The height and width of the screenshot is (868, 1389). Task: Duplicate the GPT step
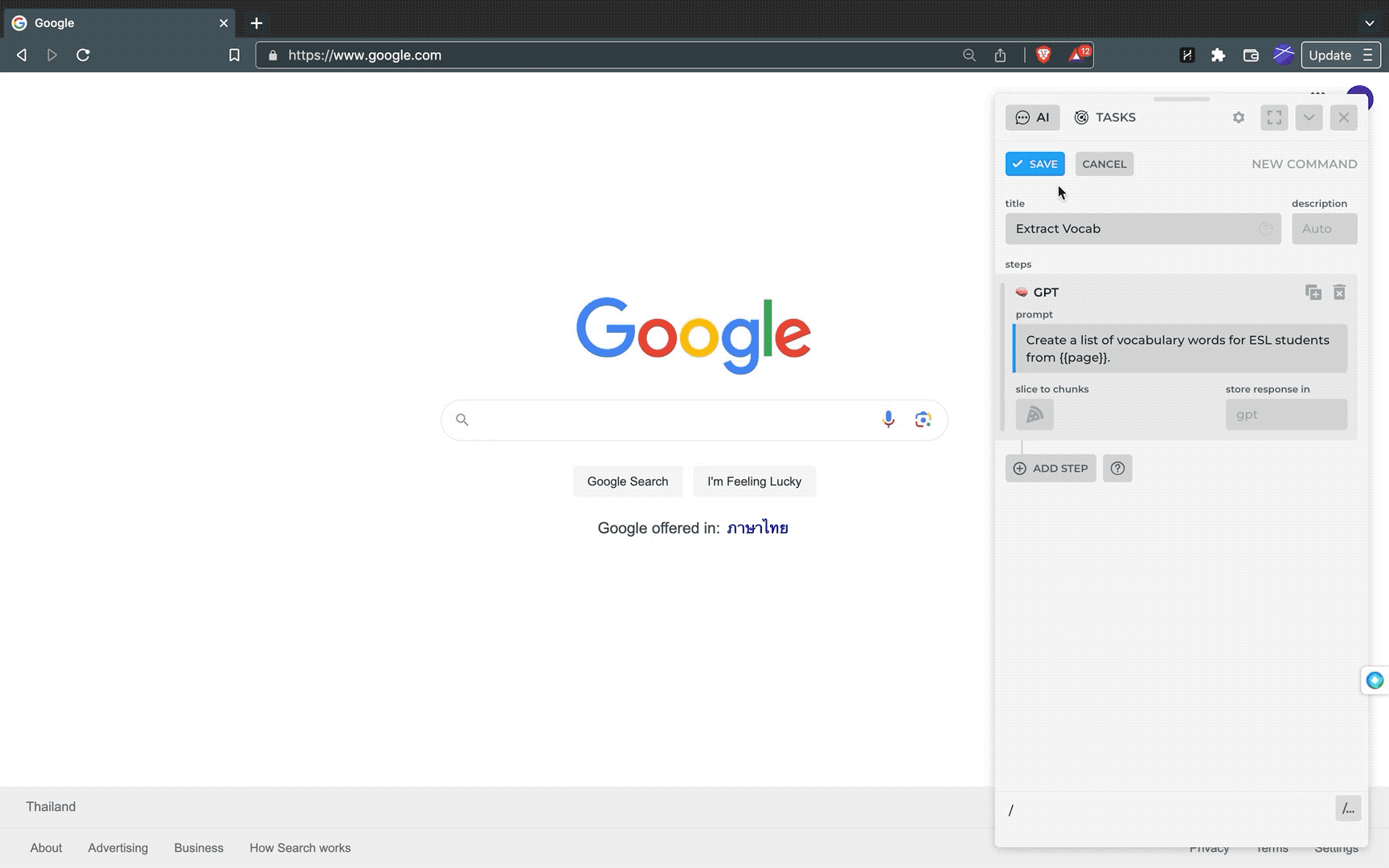coord(1313,293)
